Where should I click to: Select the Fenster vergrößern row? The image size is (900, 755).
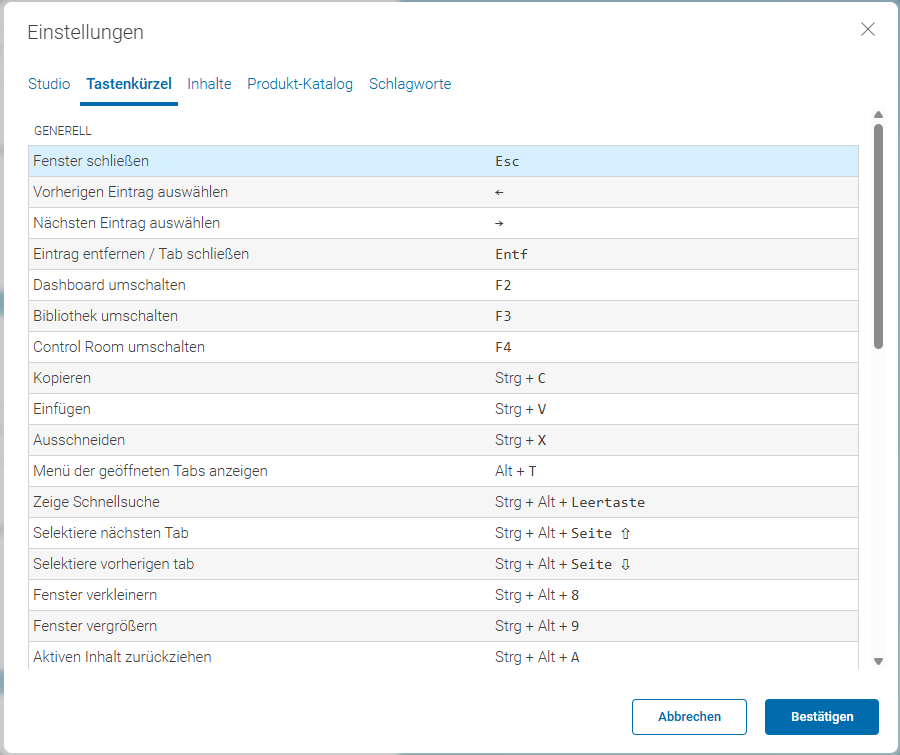(443, 626)
